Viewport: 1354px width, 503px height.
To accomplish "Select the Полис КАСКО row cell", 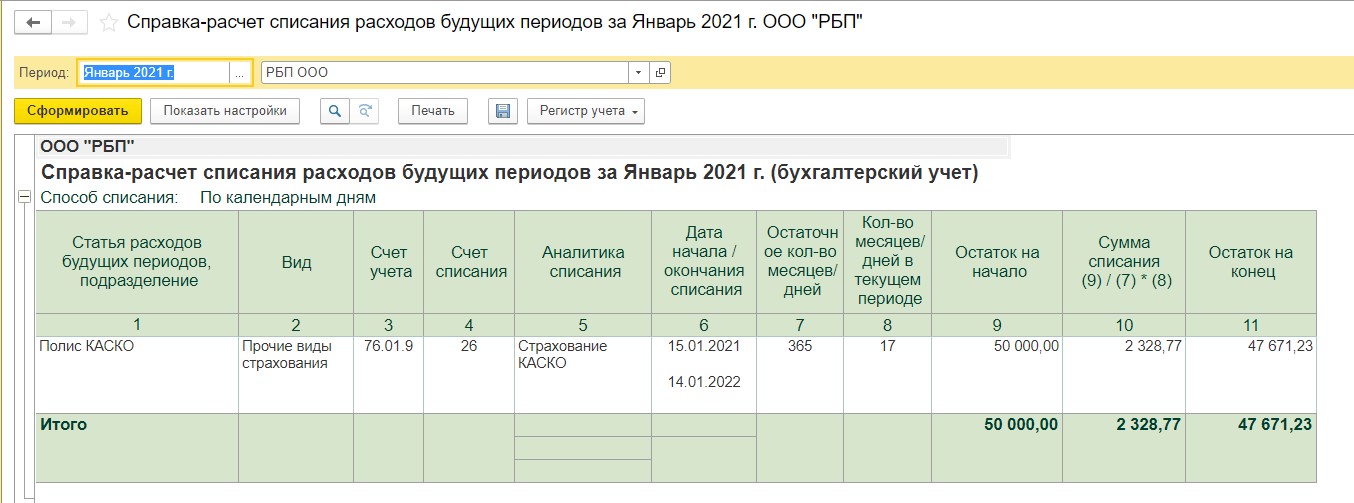I will [137, 374].
